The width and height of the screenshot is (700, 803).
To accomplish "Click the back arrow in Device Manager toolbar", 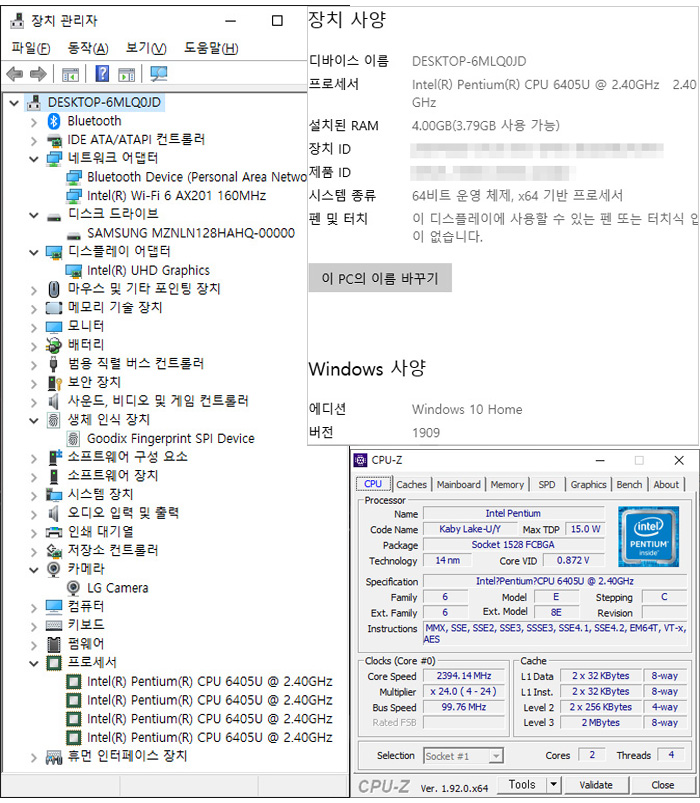I will [x=14, y=74].
